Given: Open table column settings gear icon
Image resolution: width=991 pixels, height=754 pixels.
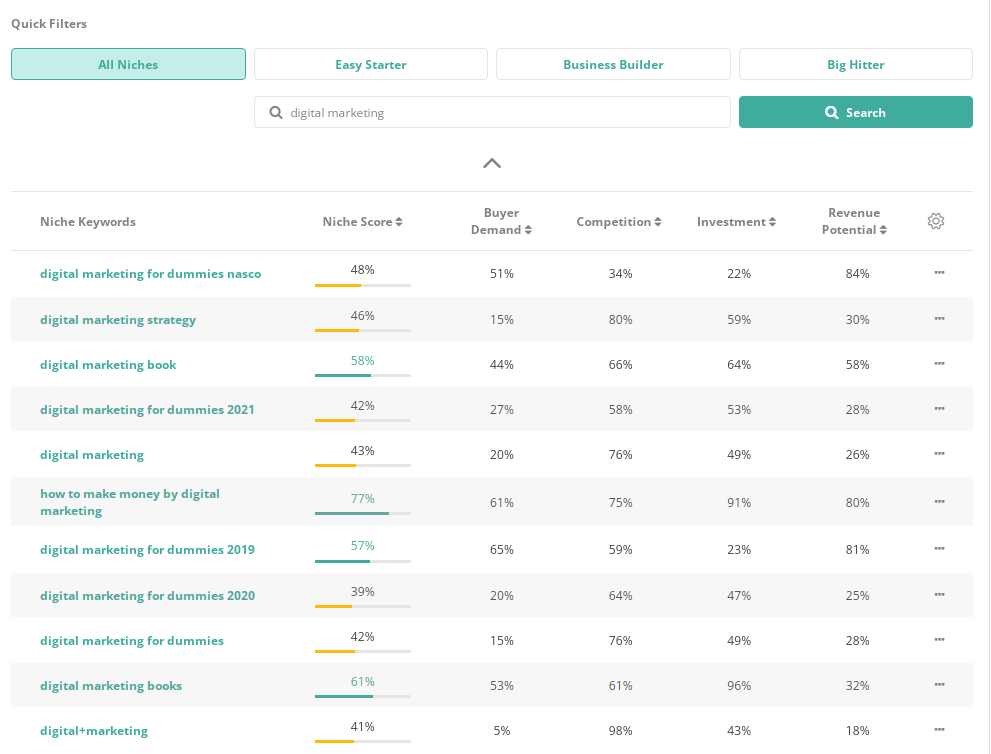Looking at the screenshot, I should (x=935, y=222).
